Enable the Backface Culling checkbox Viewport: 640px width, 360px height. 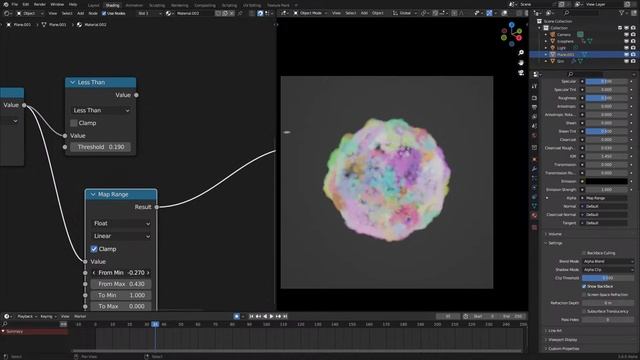[584, 253]
